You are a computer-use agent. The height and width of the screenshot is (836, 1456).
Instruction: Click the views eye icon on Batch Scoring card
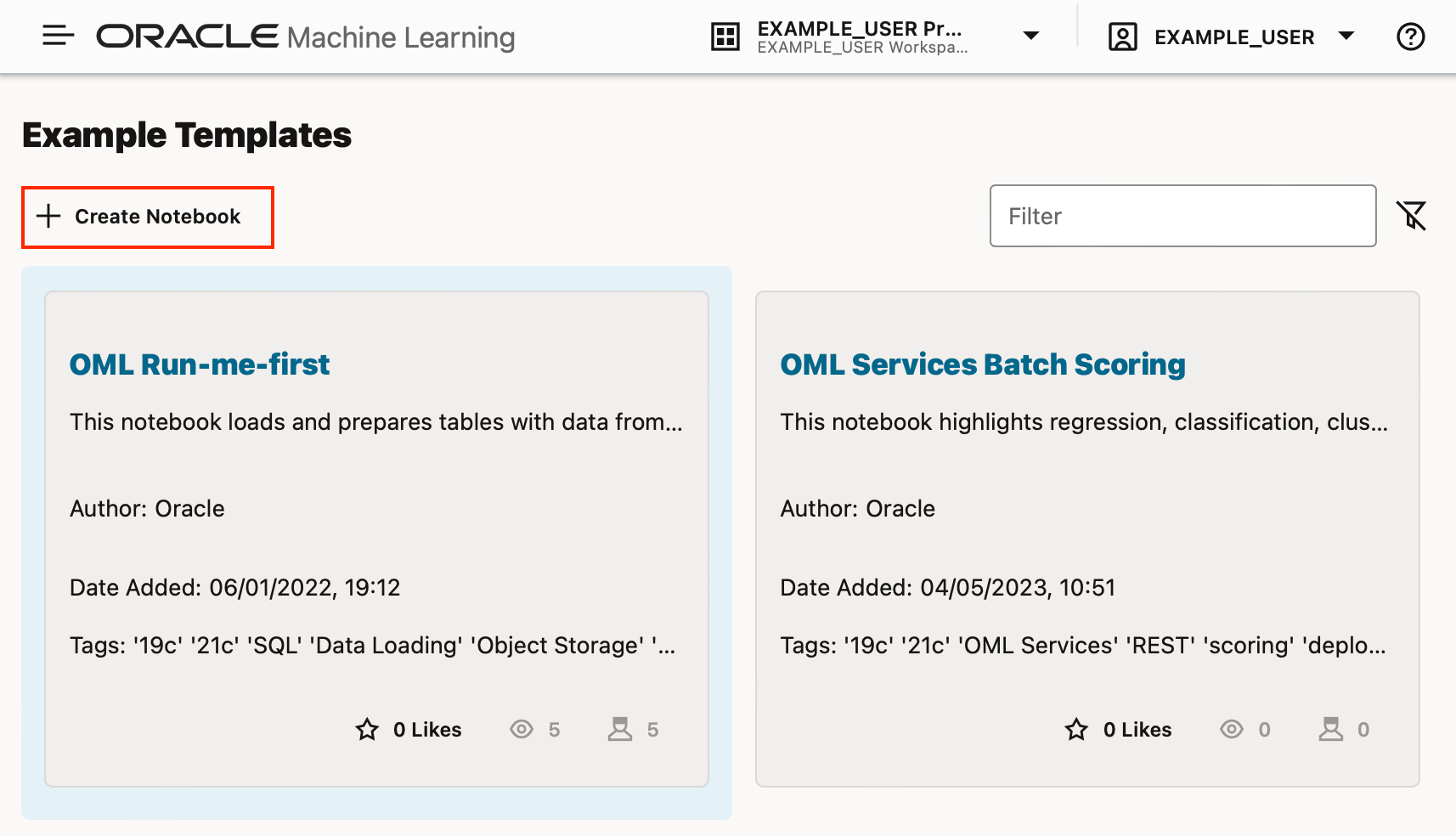point(1232,729)
